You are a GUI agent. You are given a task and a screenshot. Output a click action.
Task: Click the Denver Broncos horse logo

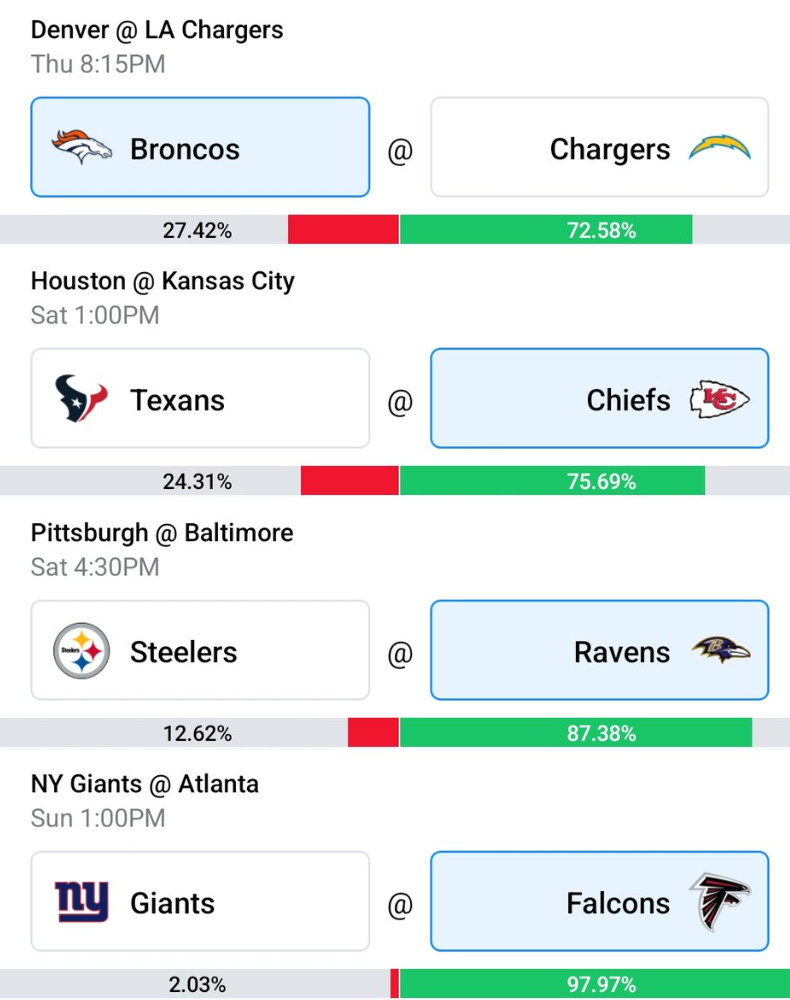(82, 147)
